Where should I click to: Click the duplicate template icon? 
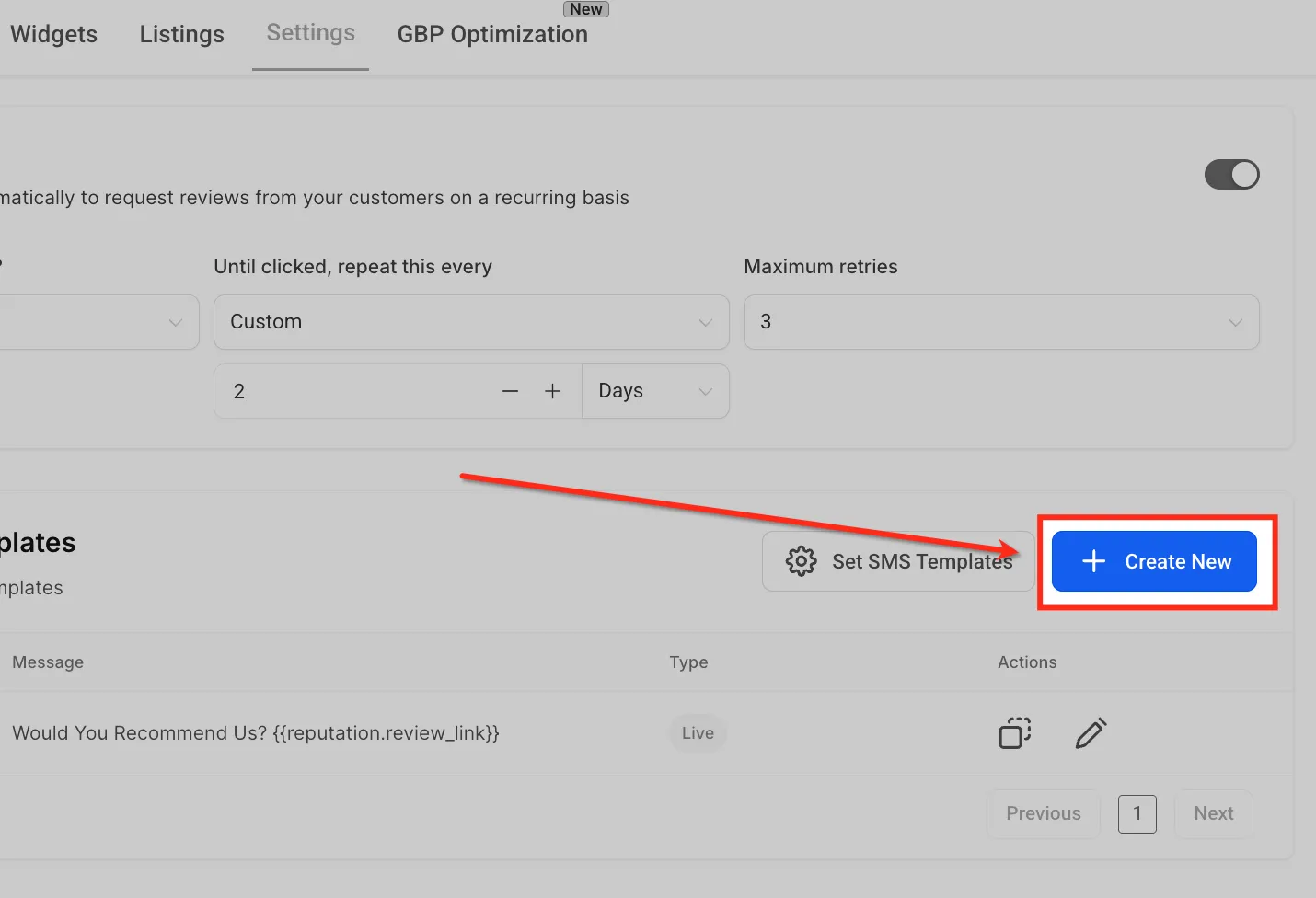point(1015,733)
